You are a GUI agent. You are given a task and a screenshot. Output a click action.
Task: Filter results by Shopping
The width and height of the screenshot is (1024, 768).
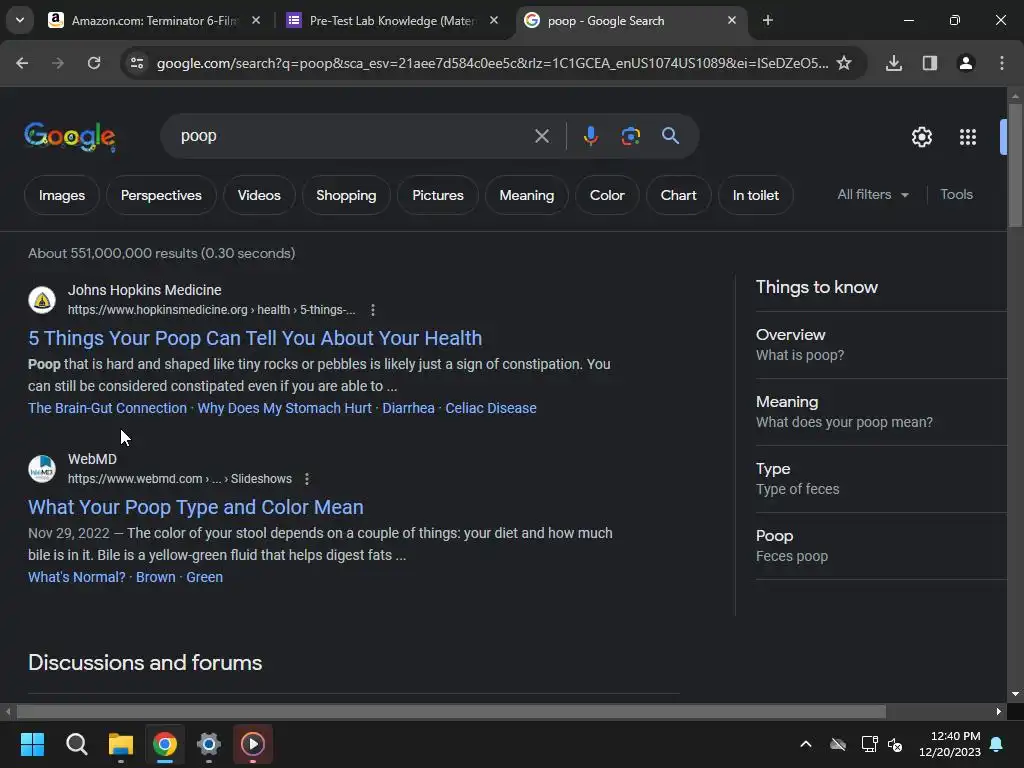point(346,195)
